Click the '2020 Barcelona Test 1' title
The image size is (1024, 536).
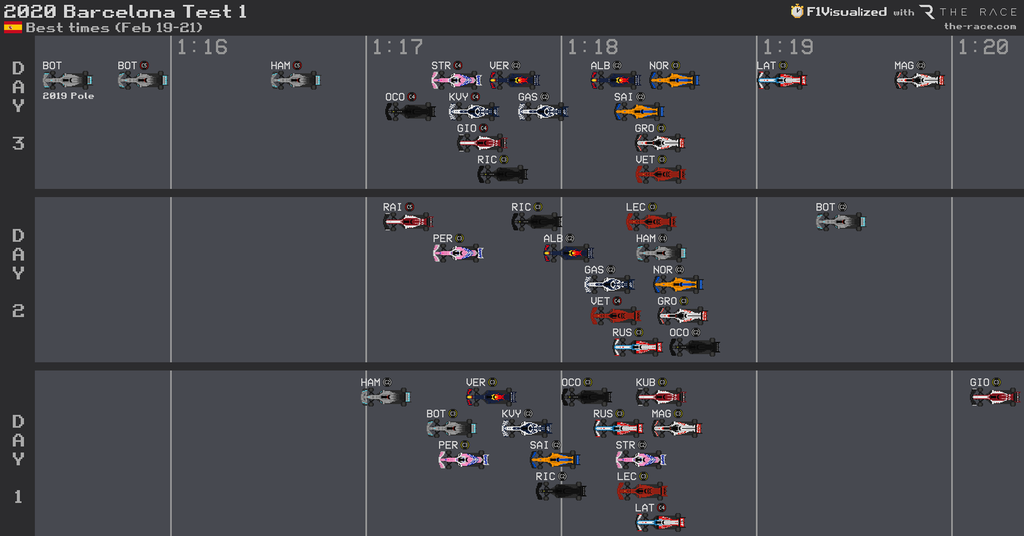(x=125, y=11)
